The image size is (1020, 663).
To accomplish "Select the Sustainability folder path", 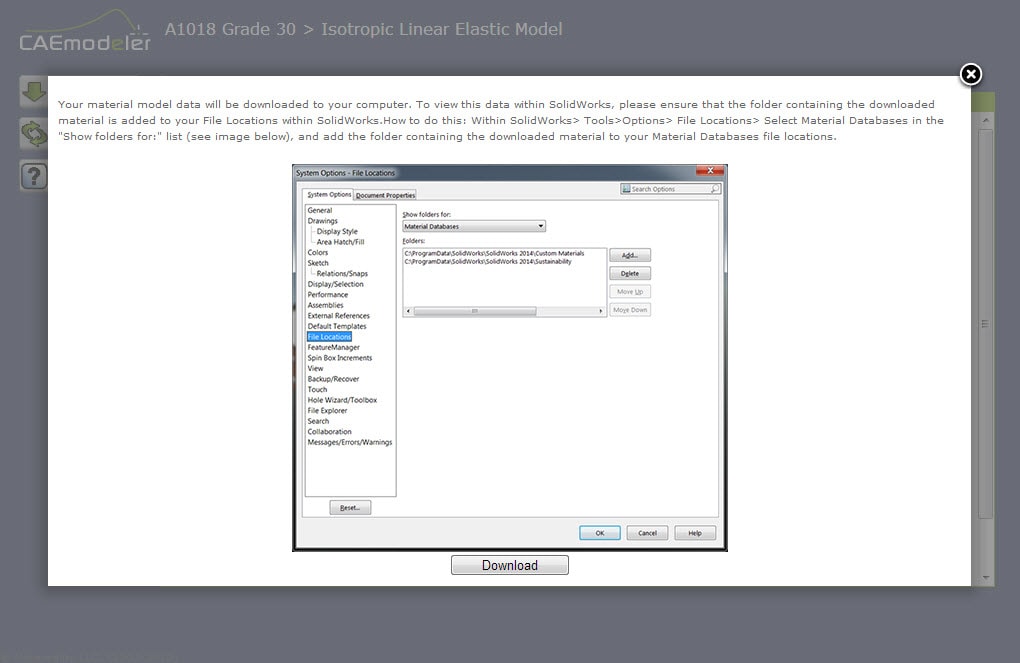I will pos(488,262).
